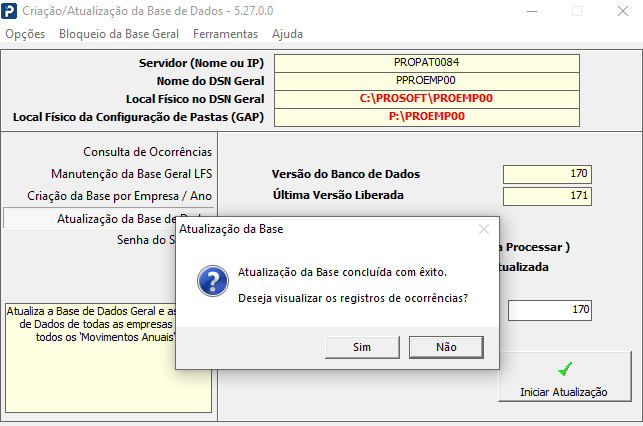Click 'Local Físico da Configuração de Pastas (GAP)' label
Image resolution: width=643 pixels, height=426 pixels.
(138, 117)
